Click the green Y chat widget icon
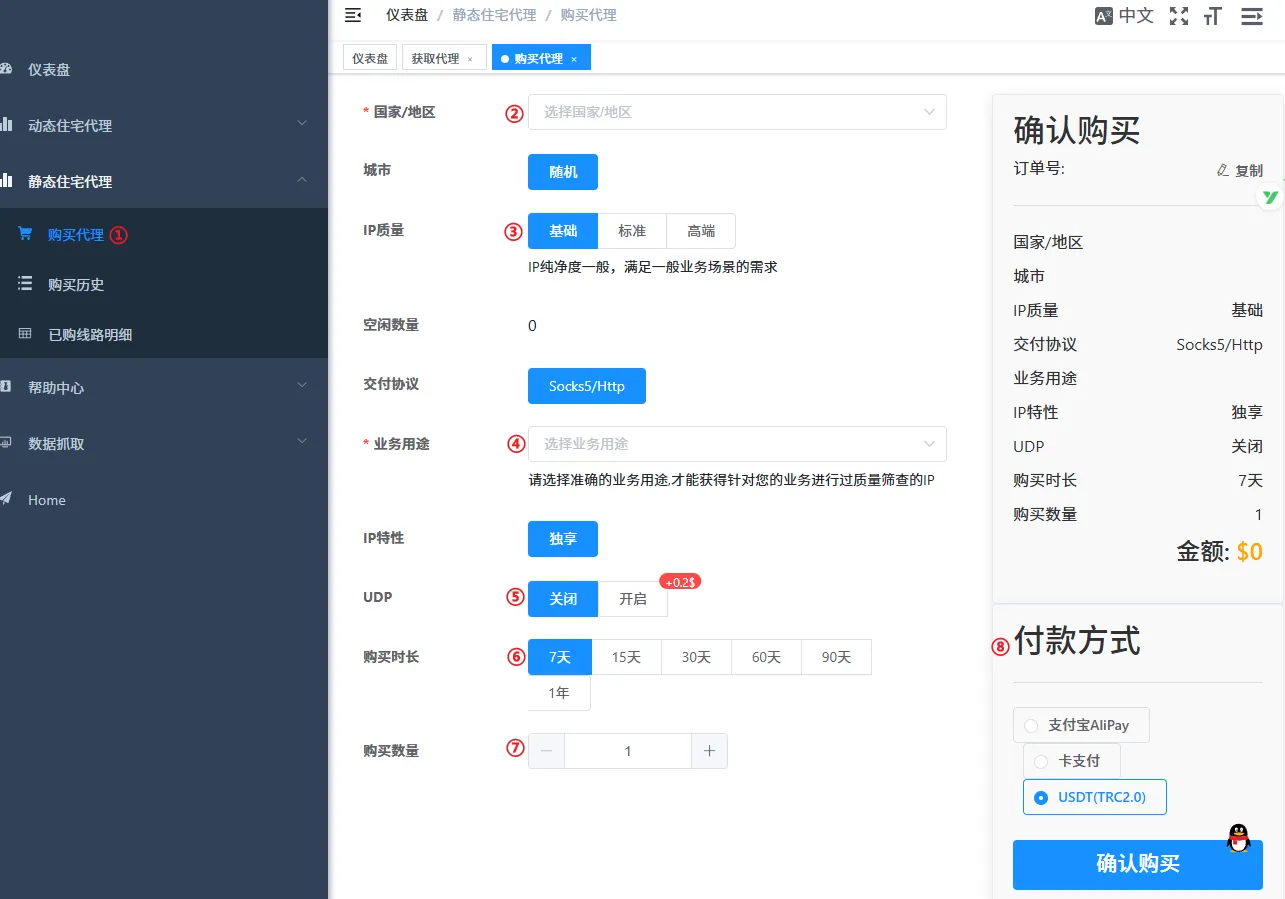The height and width of the screenshot is (899, 1285). point(1271,196)
